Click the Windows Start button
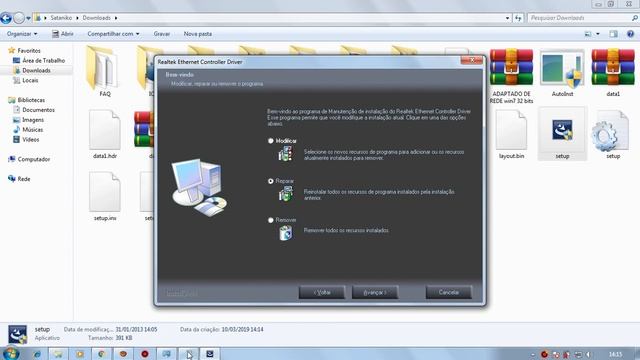 pyautogui.click(x=11, y=353)
